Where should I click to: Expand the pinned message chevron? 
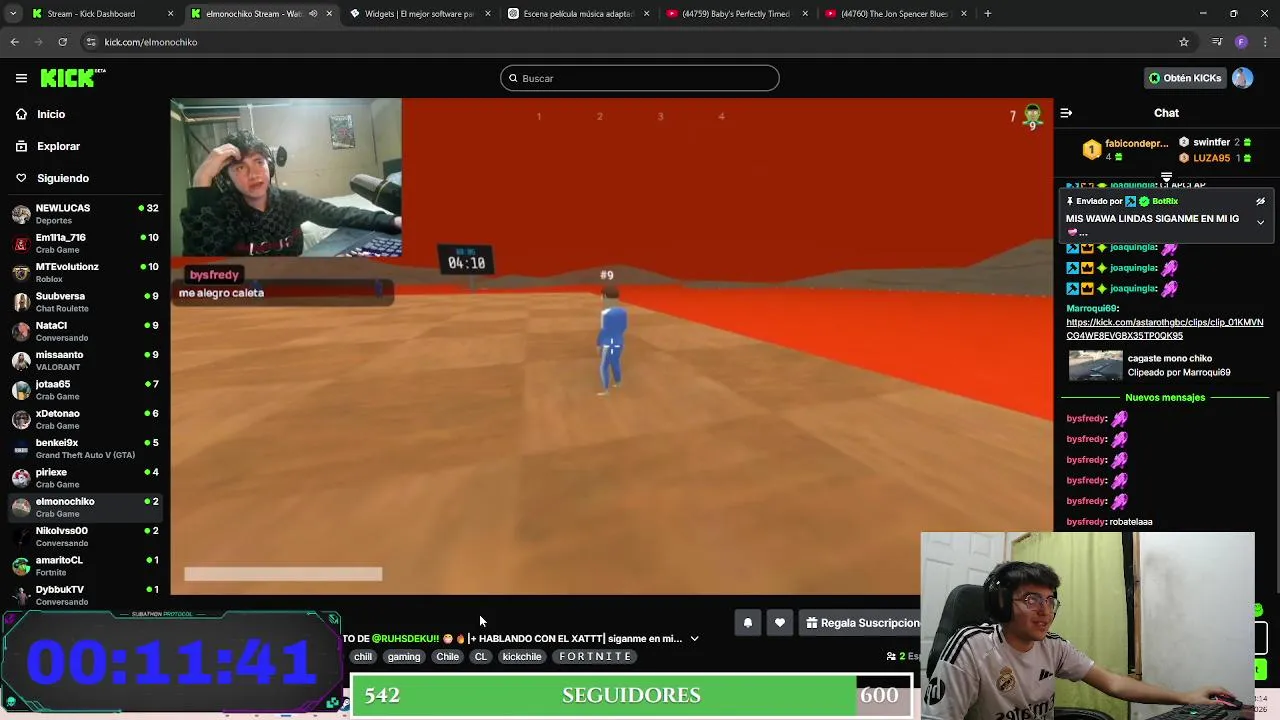point(1260,222)
